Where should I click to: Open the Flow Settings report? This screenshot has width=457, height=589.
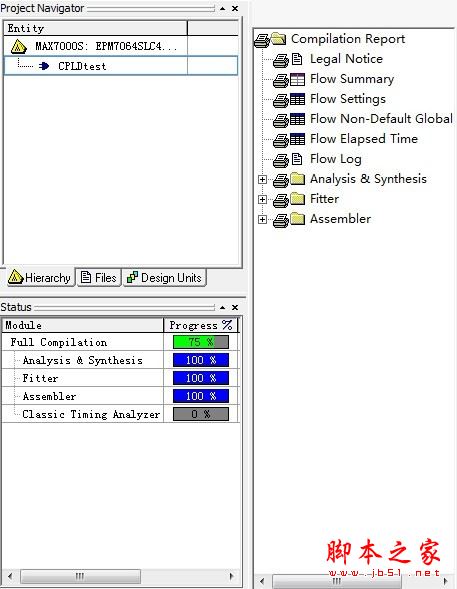pos(348,99)
